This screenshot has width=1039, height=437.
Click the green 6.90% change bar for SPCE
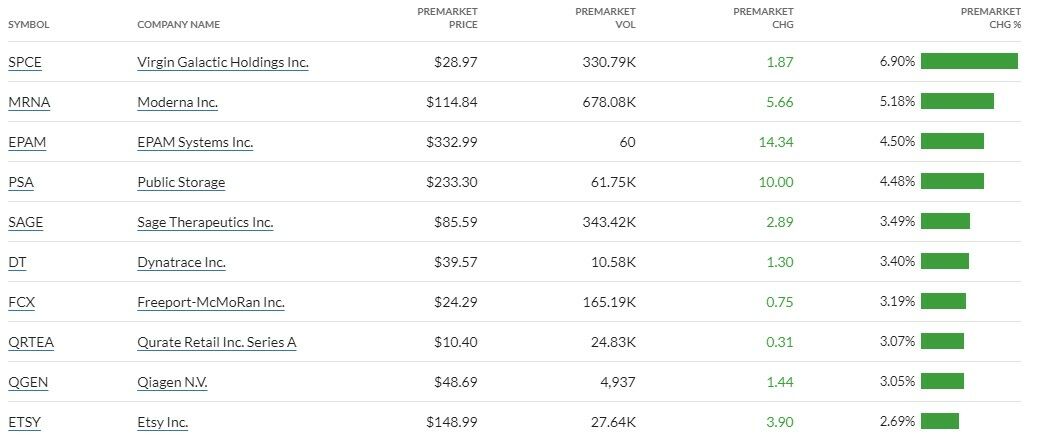968,61
